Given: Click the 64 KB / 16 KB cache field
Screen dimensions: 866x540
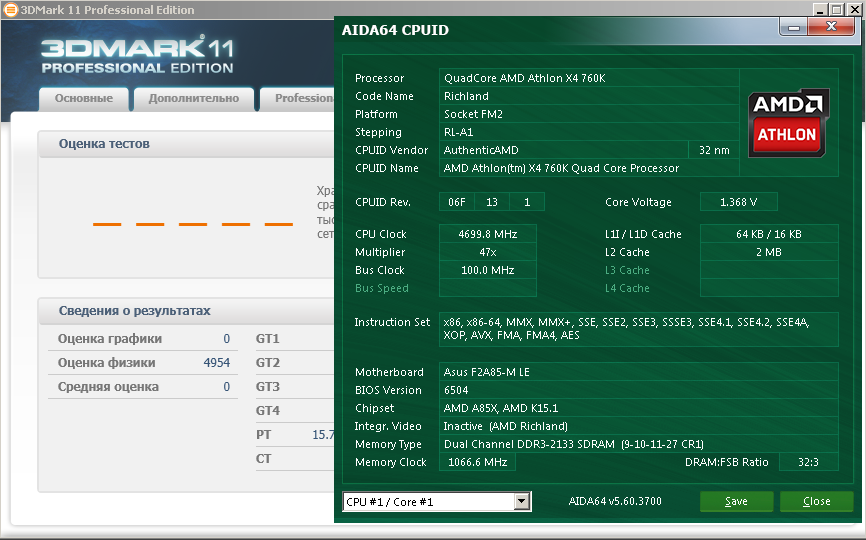Looking at the screenshot, I should pos(769,234).
